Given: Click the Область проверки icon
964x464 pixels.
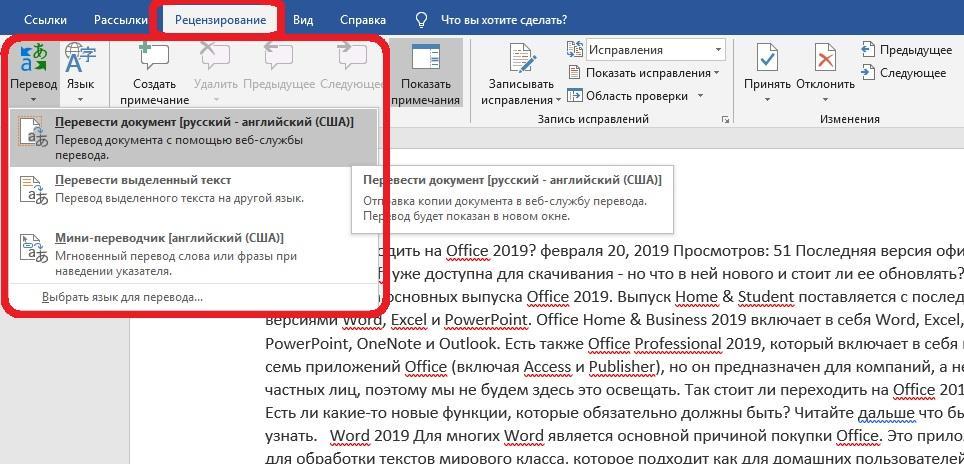Looking at the screenshot, I should 574,96.
